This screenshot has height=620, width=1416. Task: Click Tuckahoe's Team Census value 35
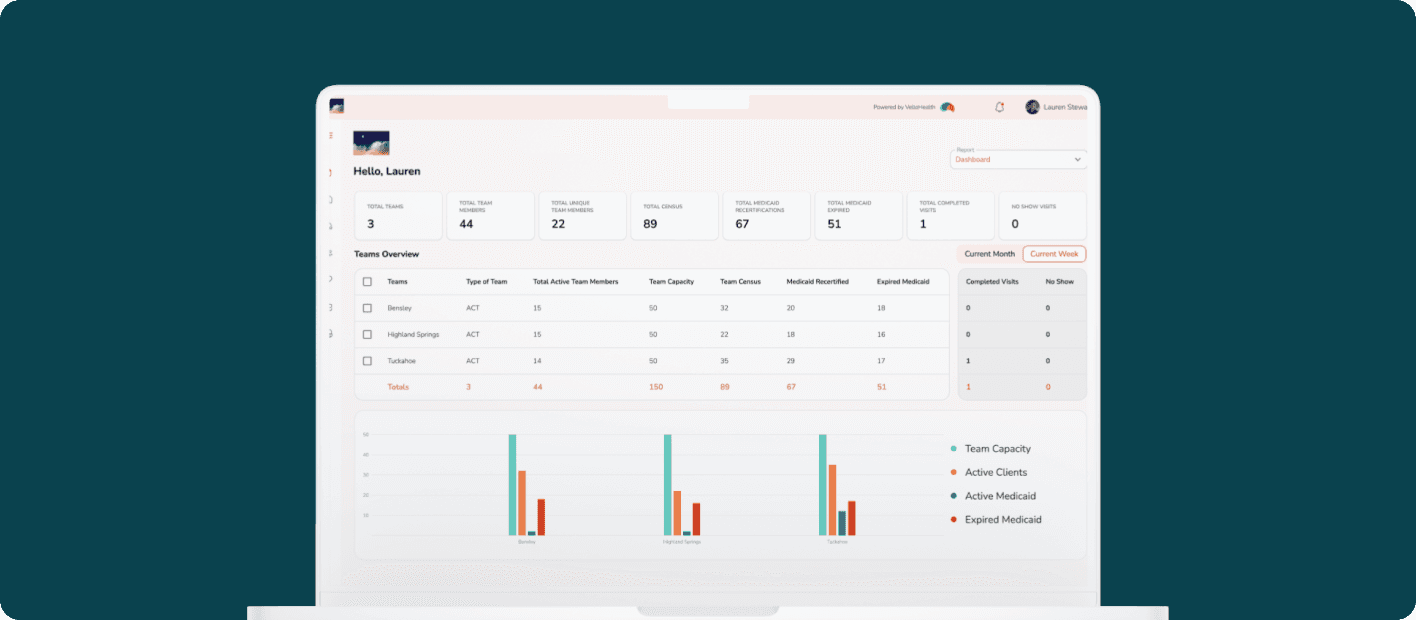point(724,360)
